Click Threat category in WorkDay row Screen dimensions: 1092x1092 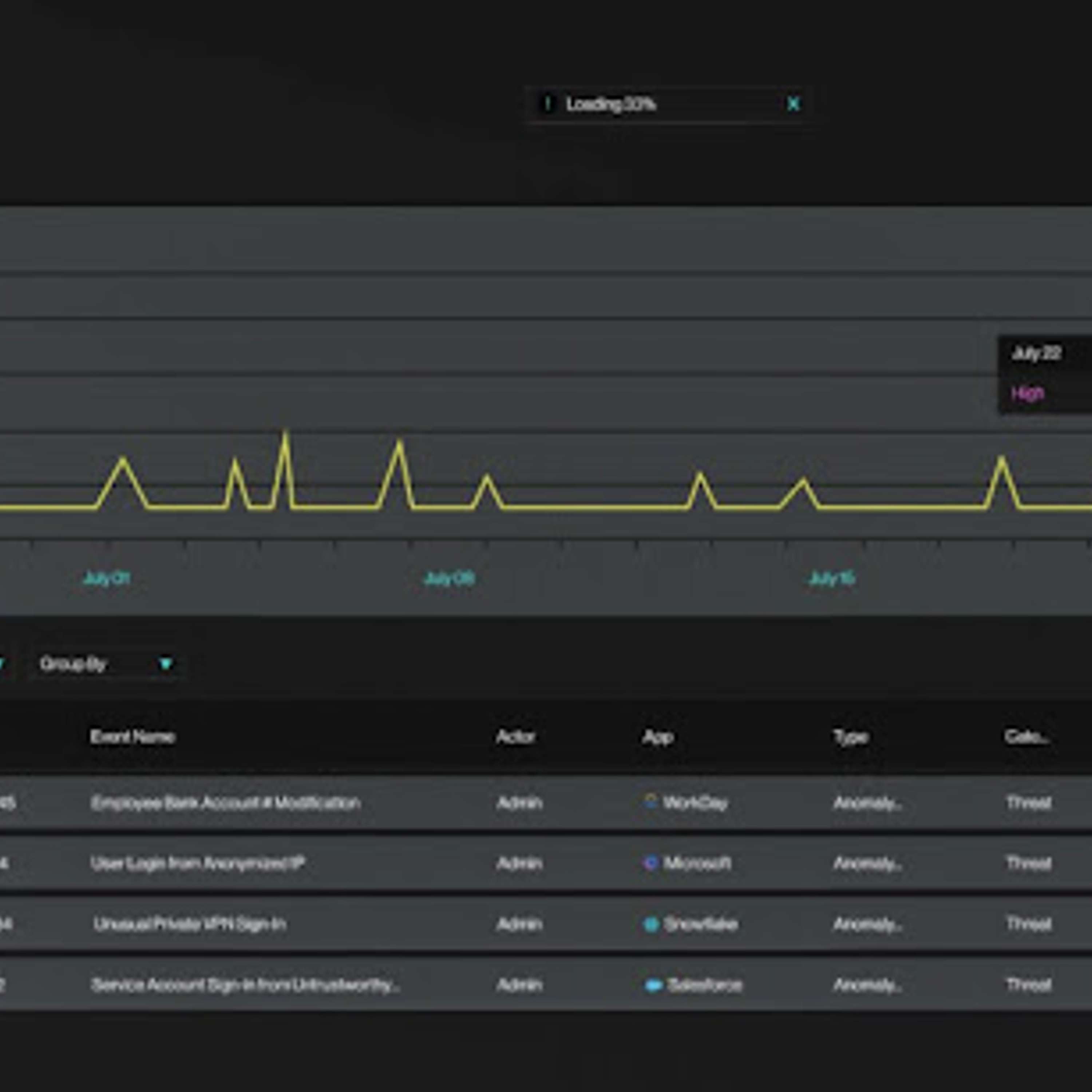click(1029, 803)
